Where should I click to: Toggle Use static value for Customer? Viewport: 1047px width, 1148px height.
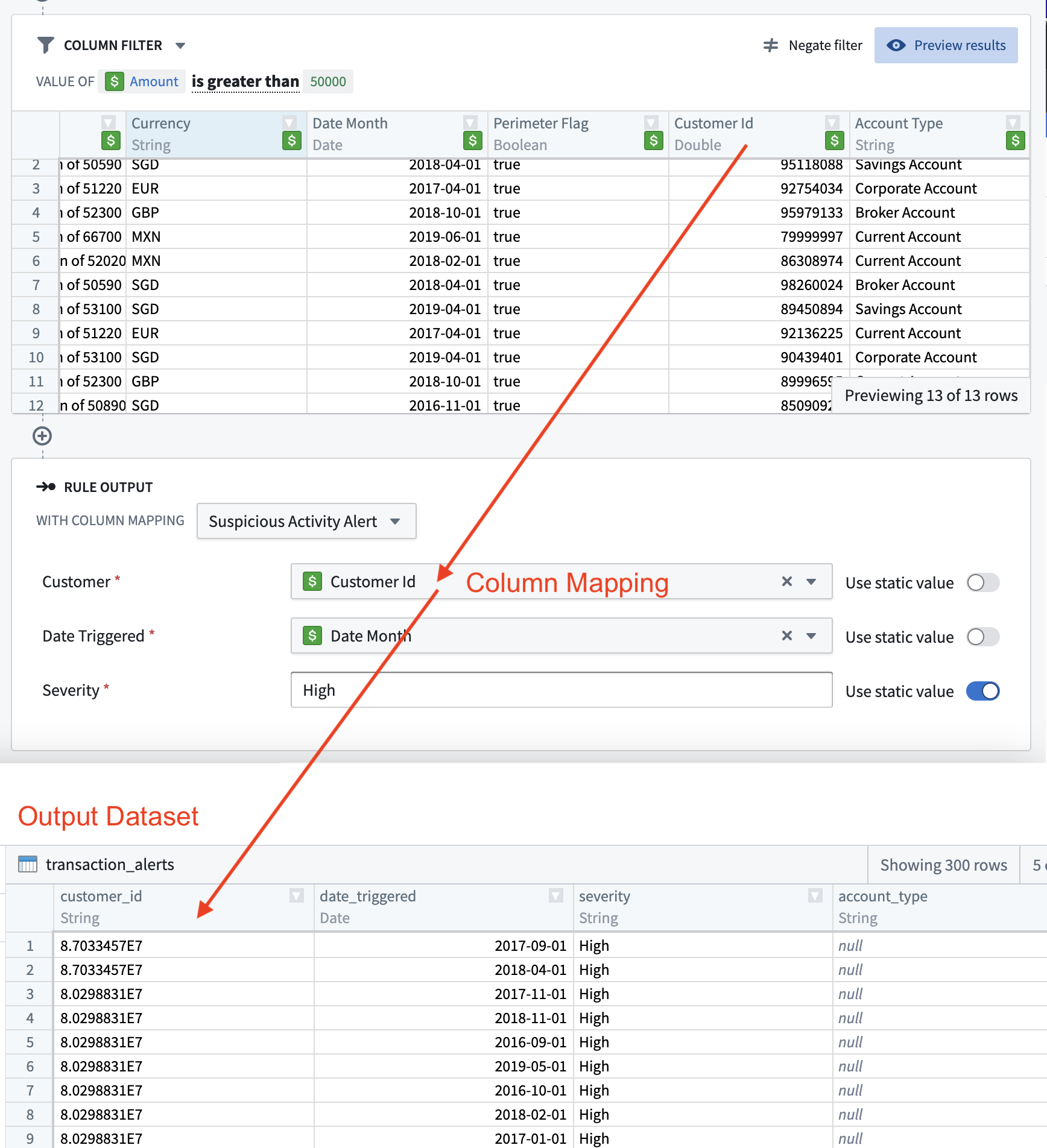click(983, 582)
